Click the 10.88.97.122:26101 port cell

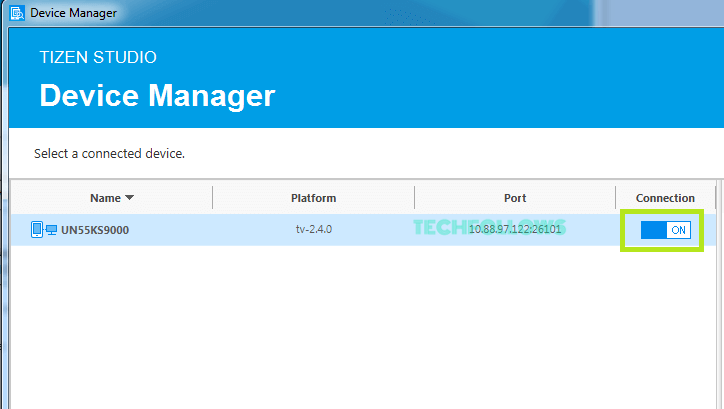point(515,229)
